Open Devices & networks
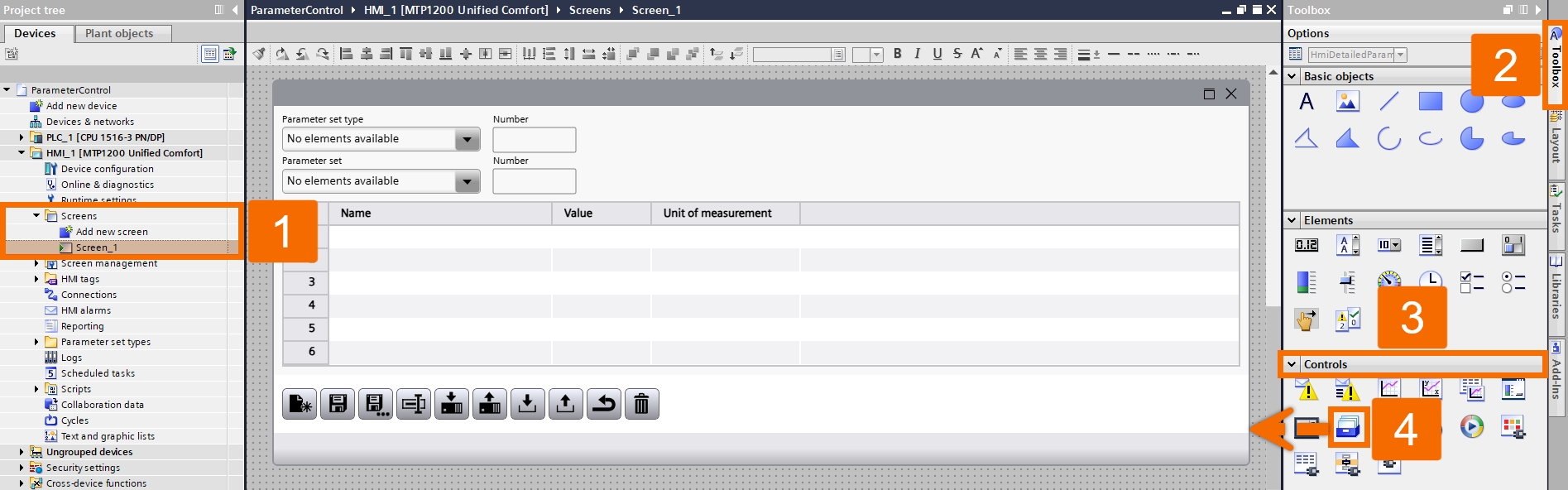This screenshot has height=490, width=1568. [89, 122]
